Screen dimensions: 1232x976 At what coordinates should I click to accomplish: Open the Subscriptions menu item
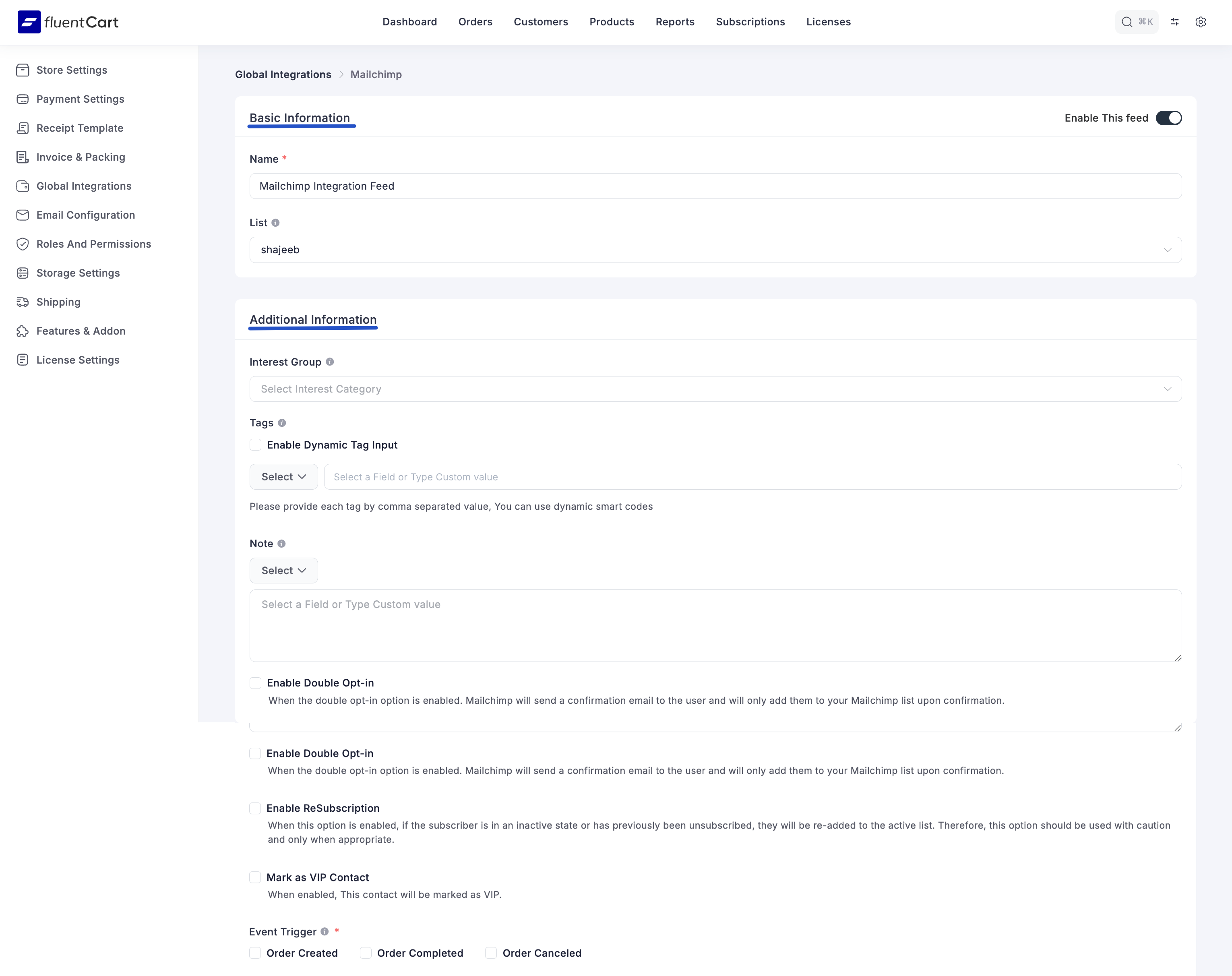750,22
